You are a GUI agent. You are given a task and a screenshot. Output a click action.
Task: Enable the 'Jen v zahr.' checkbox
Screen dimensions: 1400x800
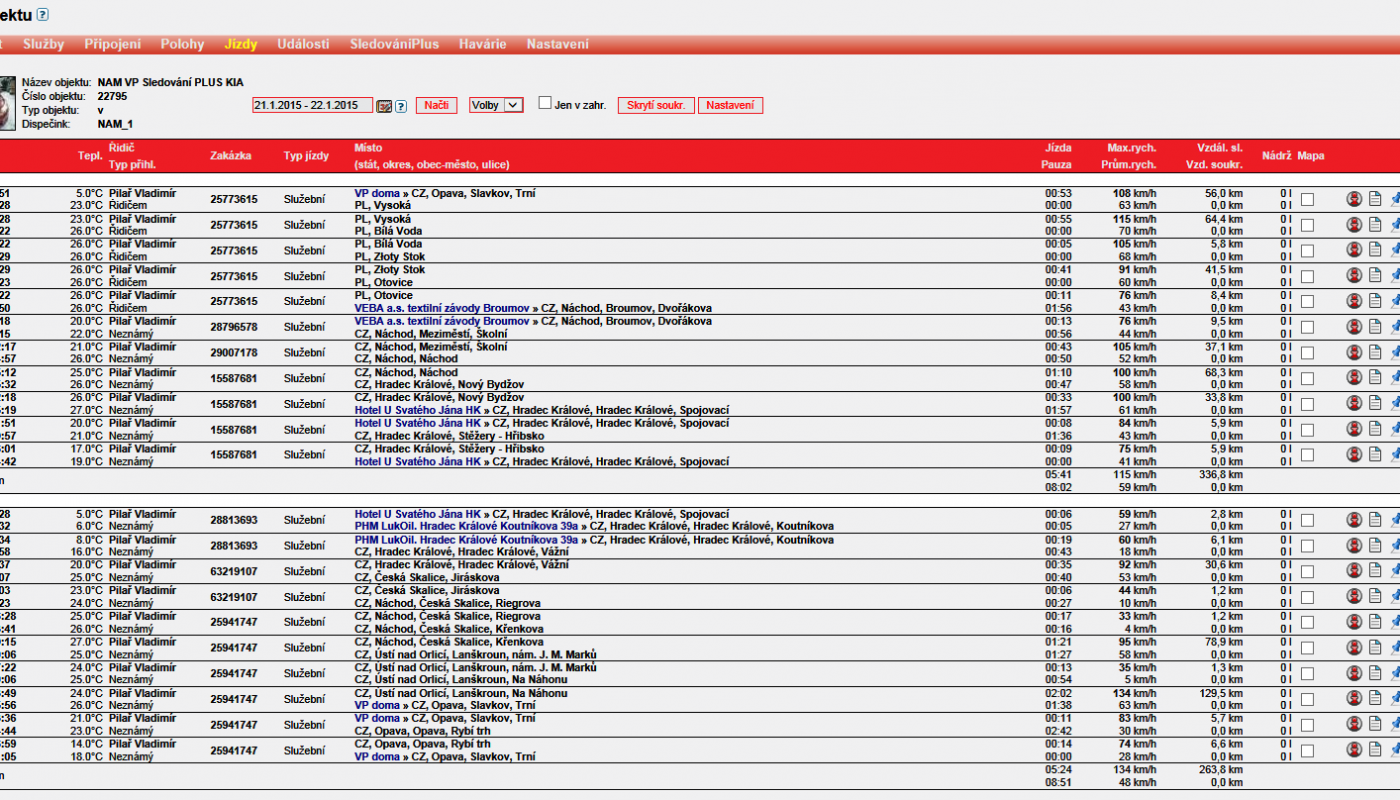tap(545, 103)
